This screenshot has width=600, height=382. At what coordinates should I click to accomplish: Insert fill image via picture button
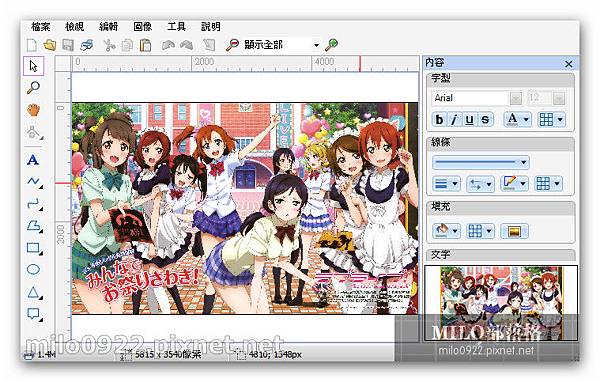(x=514, y=231)
